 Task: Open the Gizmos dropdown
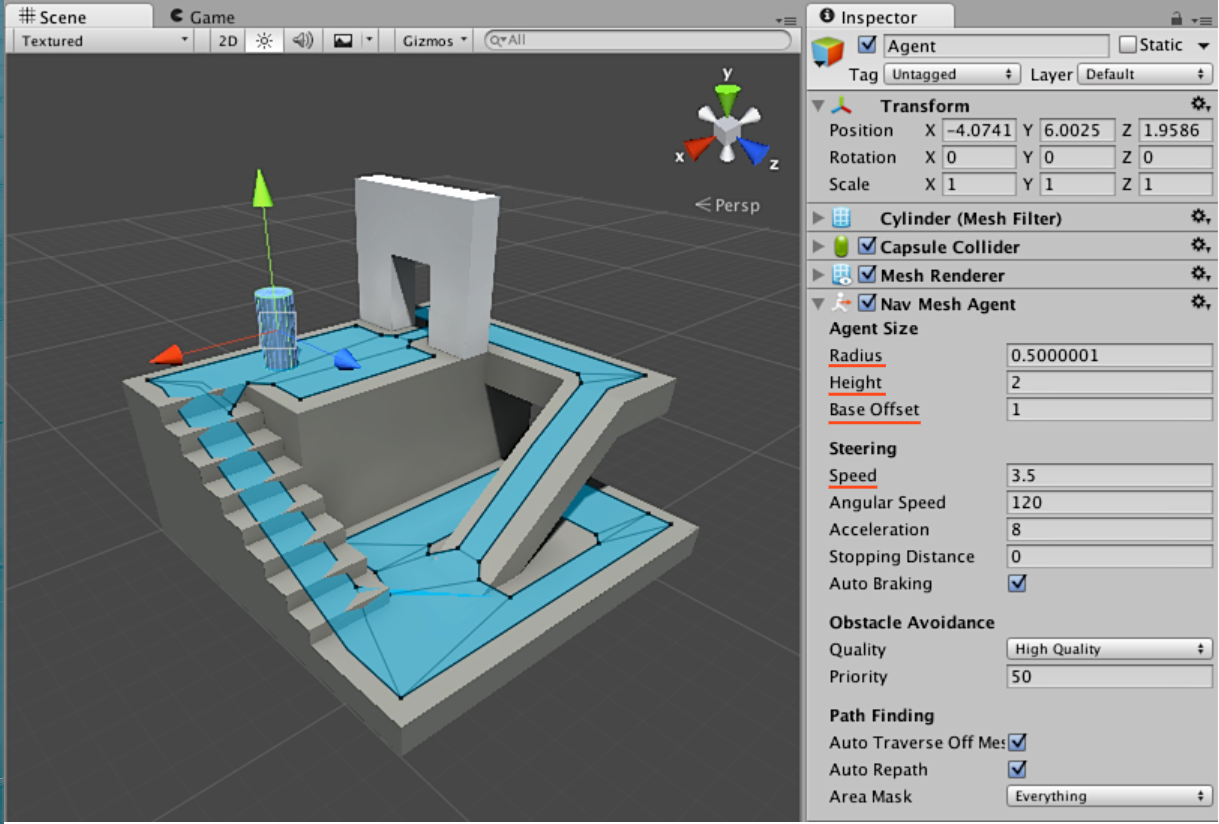pyautogui.click(x=434, y=41)
